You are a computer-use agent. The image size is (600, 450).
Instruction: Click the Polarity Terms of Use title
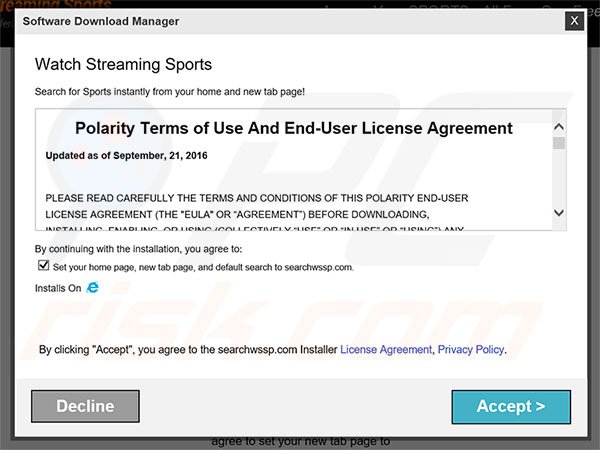[293, 128]
